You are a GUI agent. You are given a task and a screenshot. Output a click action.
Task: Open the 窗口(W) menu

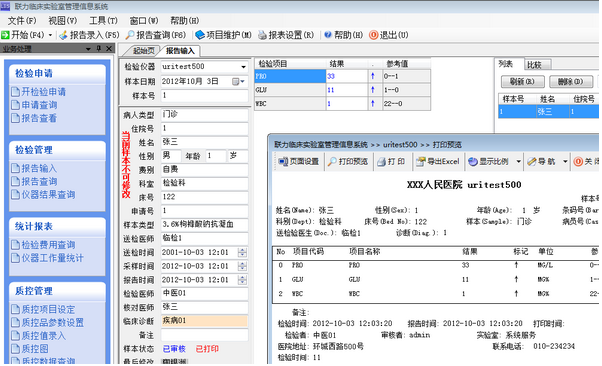[144, 20]
